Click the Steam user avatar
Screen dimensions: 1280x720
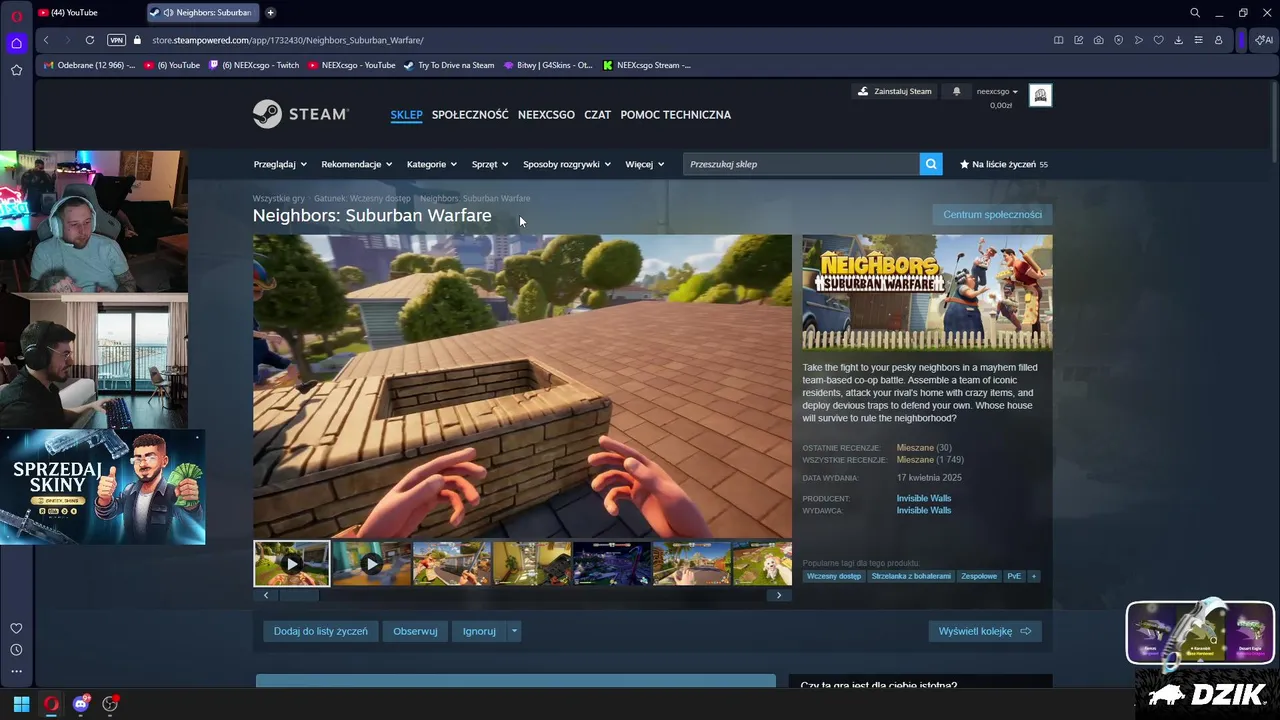(1040, 95)
